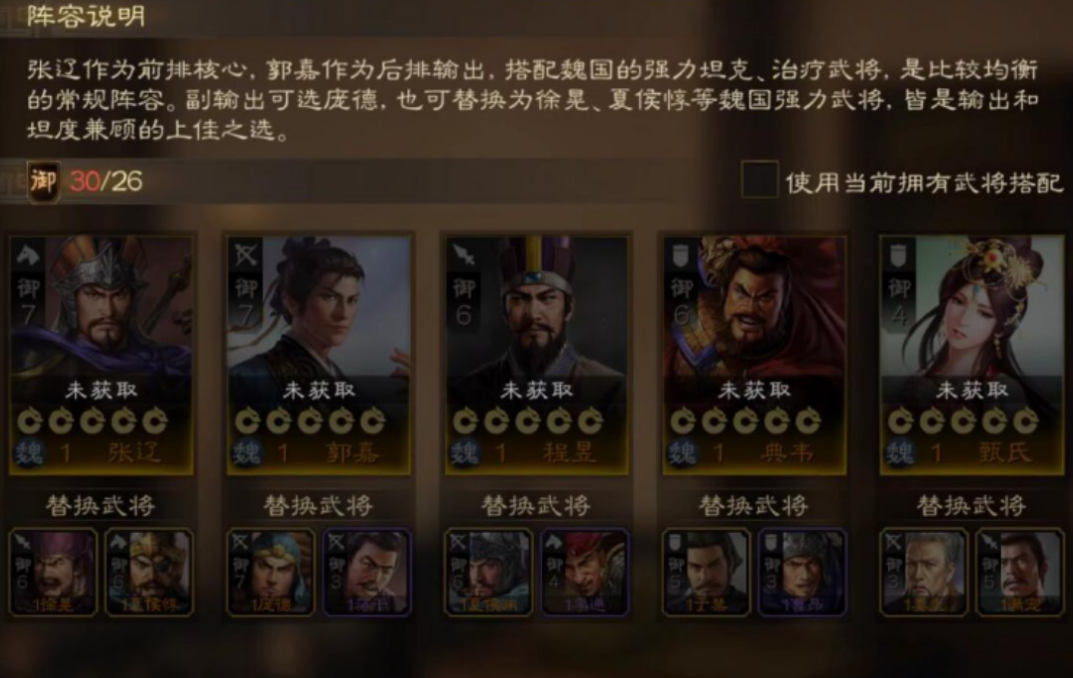The width and height of the screenshot is (1073, 678).
Task: Select 庞德 replacement hero icon
Action: click(271, 572)
